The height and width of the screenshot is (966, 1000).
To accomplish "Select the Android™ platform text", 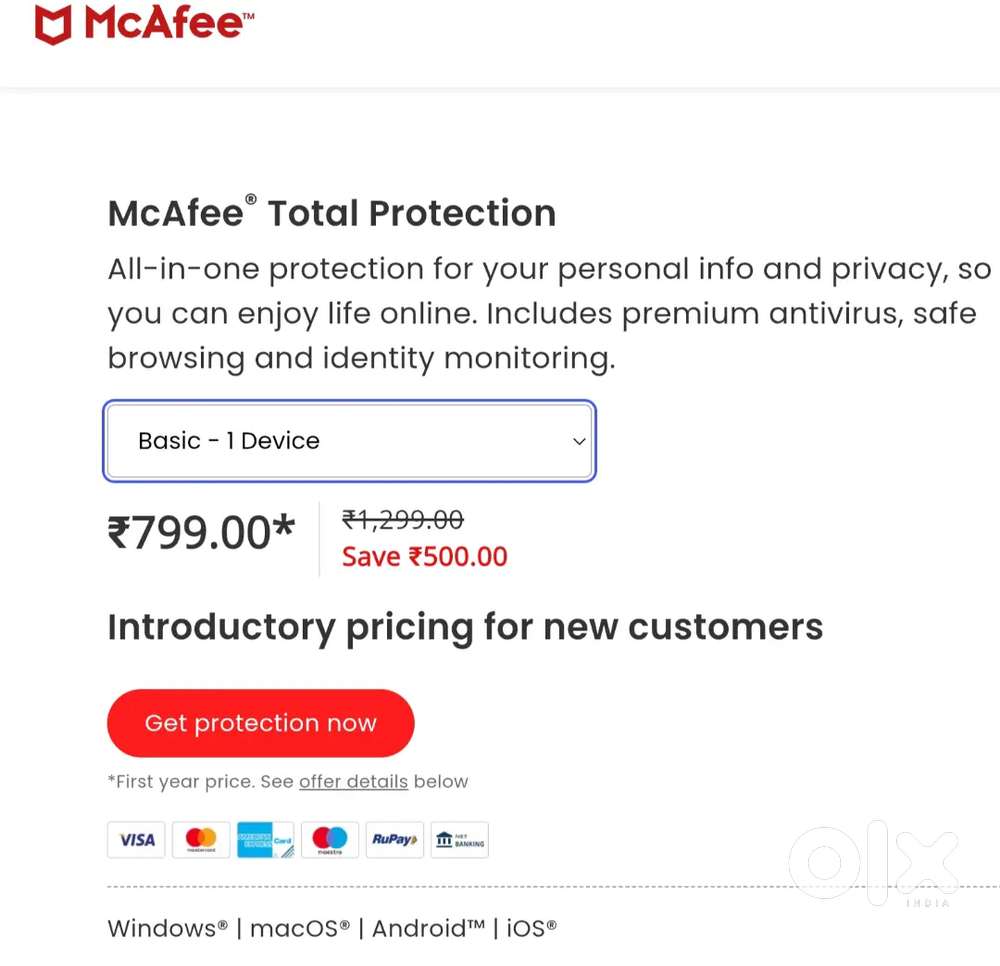I will (x=426, y=928).
